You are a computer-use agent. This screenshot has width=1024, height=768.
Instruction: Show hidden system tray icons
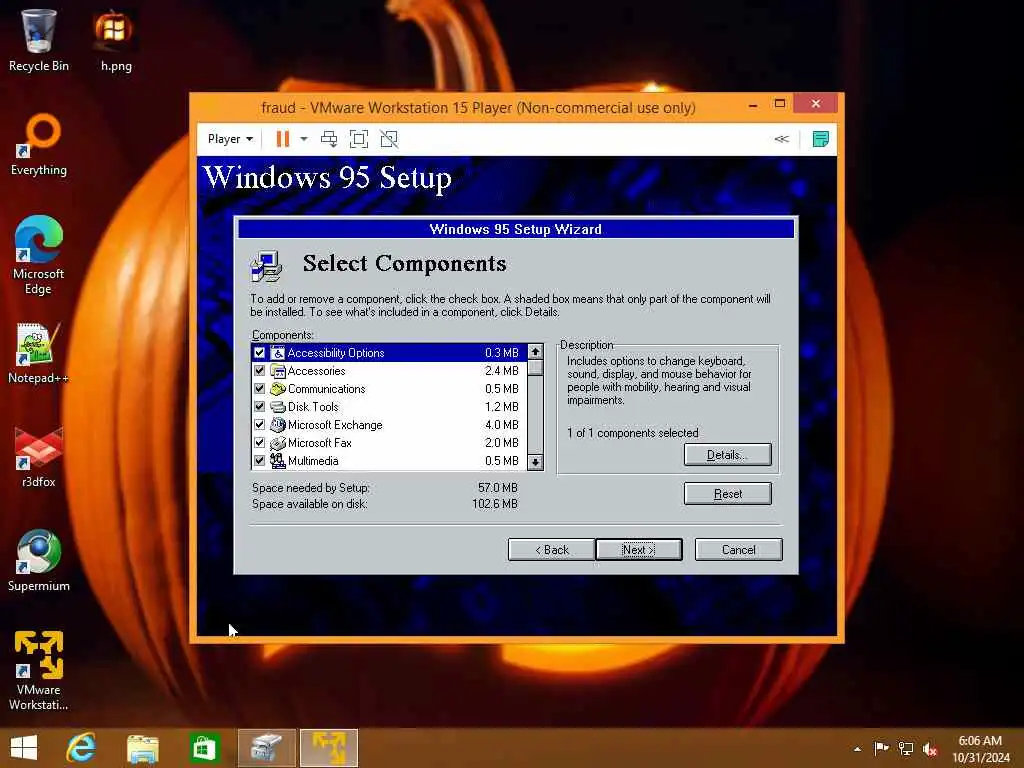point(857,749)
